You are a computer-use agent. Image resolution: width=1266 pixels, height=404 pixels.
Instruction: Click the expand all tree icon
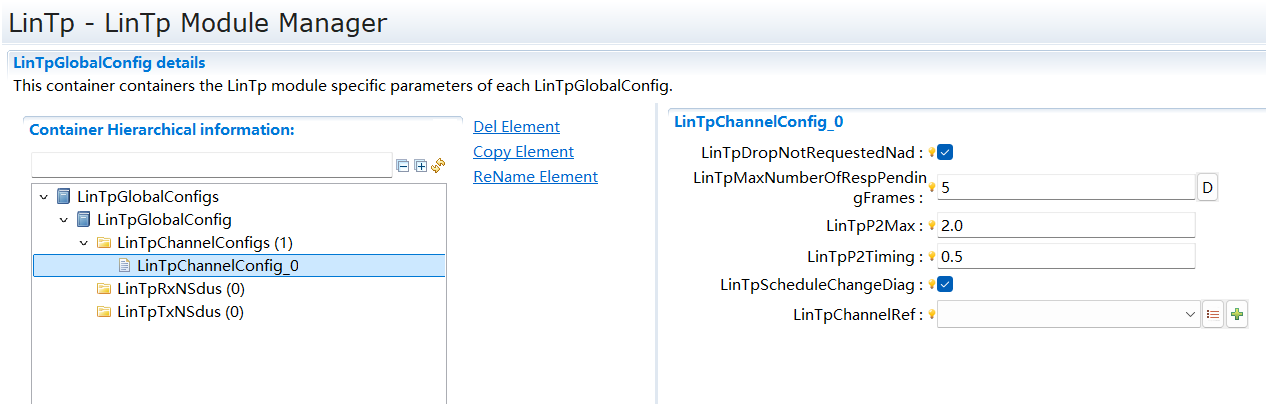(421, 166)
